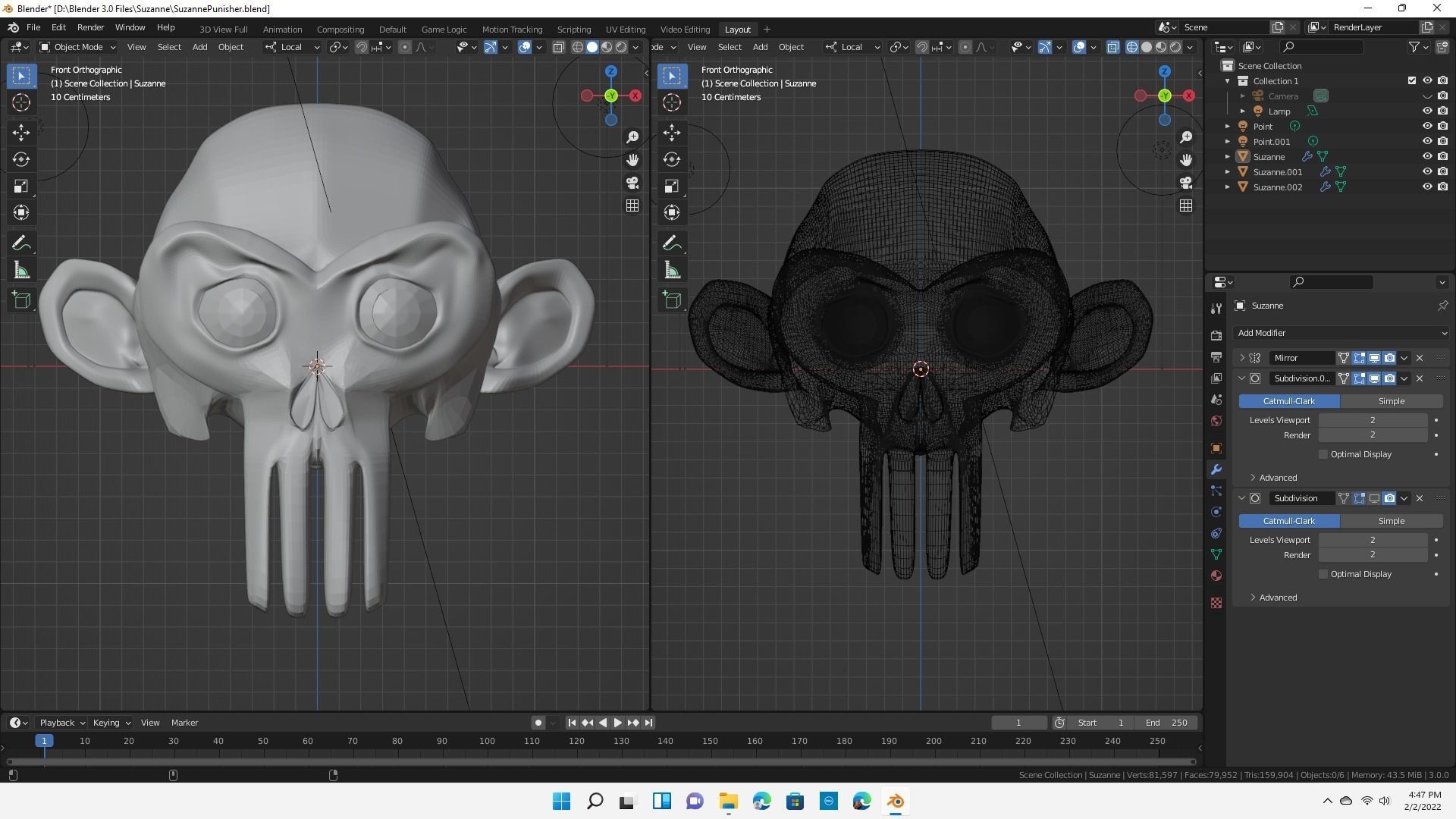Hide Suzanne.002 in viewport via eye icon
Screen dimensions: 1456x819
(1427, 187)
